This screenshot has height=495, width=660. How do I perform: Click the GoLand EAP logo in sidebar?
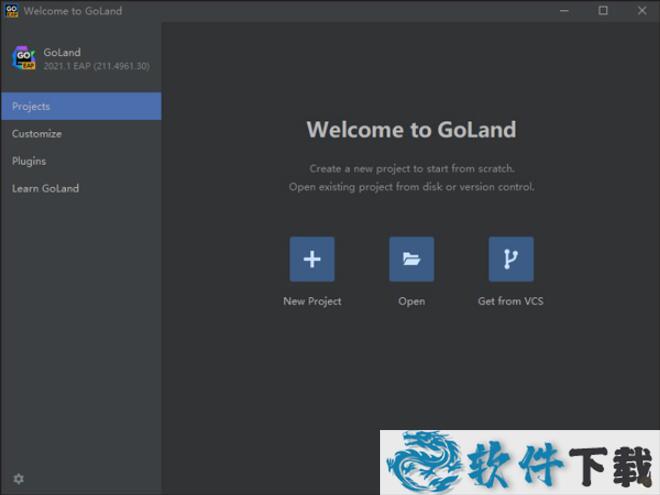(24, 58)
